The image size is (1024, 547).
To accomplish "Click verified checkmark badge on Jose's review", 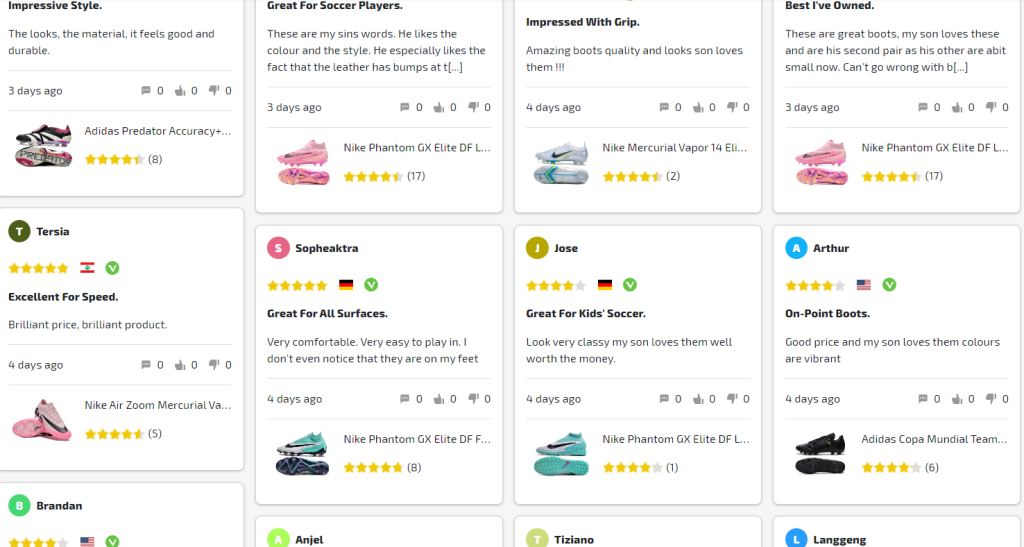I will 630,285.
